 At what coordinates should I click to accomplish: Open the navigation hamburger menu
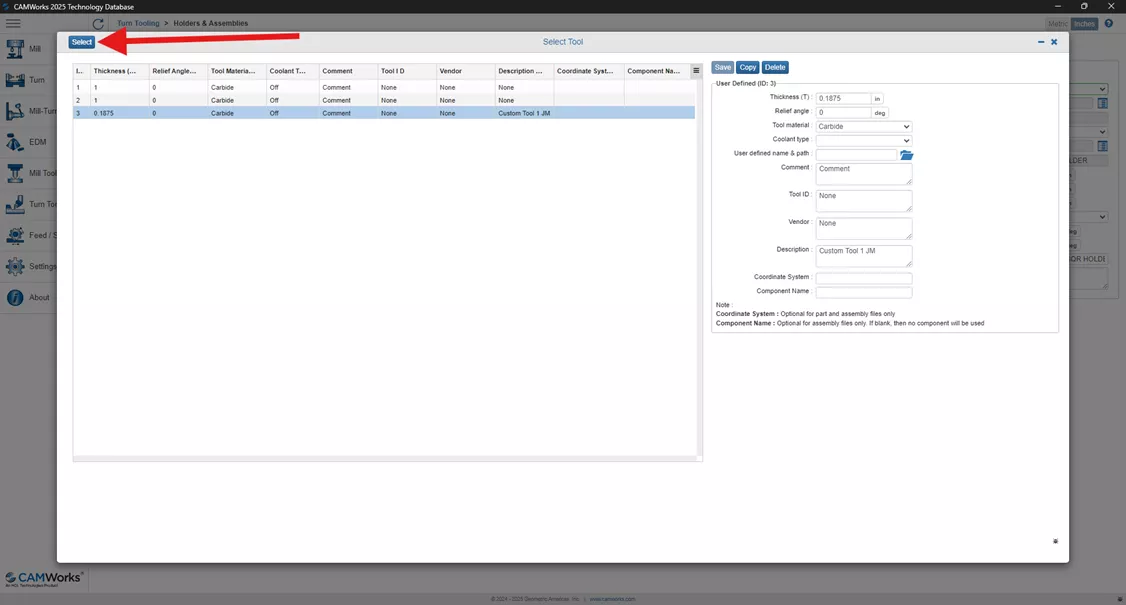13,22
